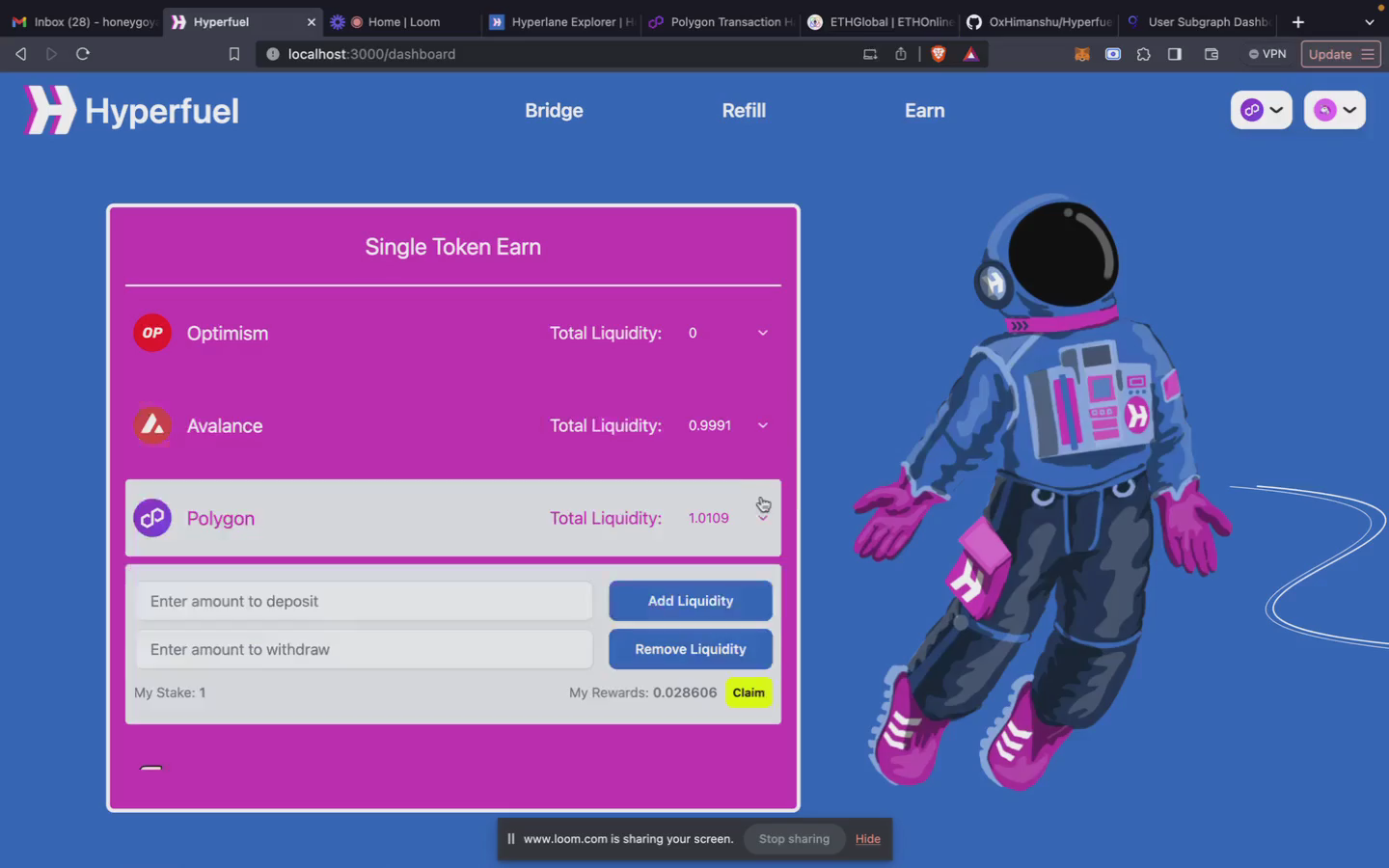Screen dimensions: 1389x868
Task: Click the Single Token Earn heading
Action: click(453, 247)
